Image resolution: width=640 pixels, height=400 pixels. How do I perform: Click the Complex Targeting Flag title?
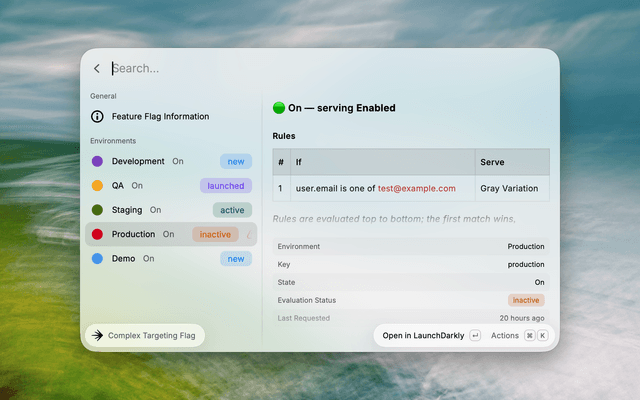point(151,336)
